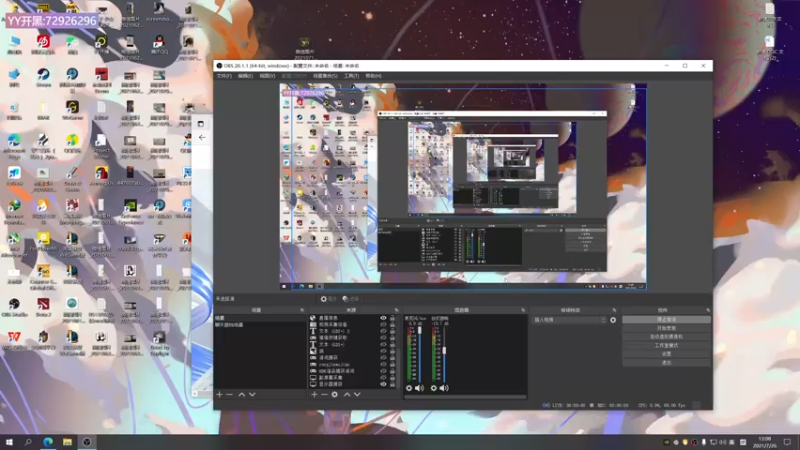Mute the second audio mixer channel

444,388
